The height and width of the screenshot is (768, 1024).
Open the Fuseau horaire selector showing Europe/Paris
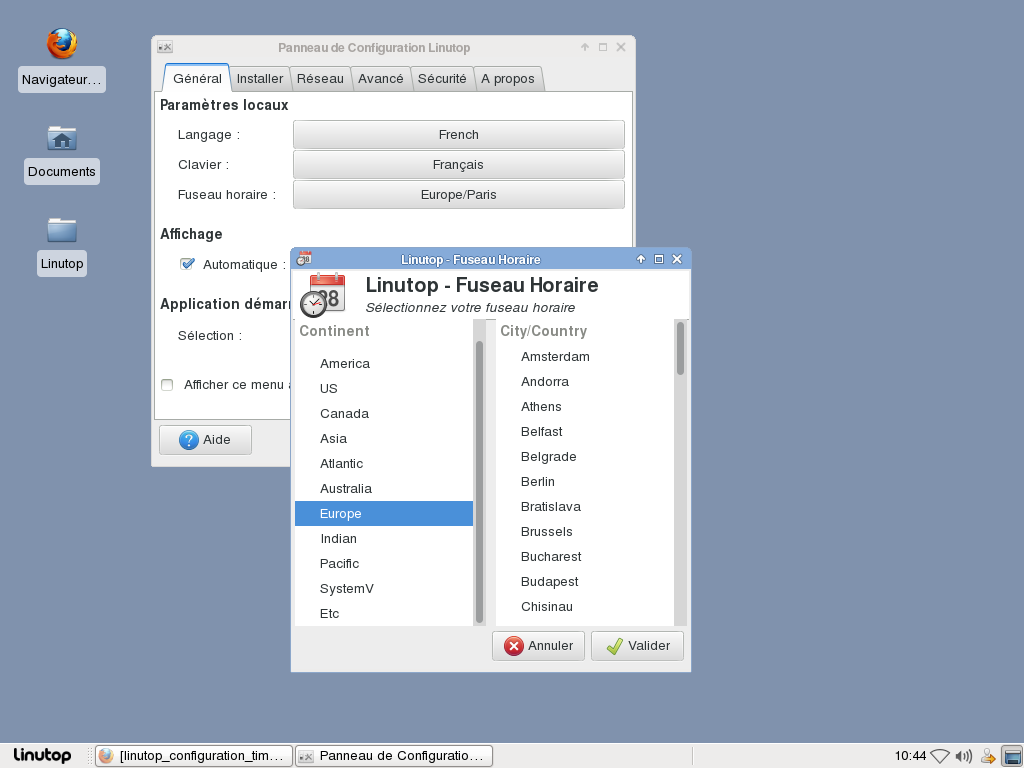click(x=458, y=195)
